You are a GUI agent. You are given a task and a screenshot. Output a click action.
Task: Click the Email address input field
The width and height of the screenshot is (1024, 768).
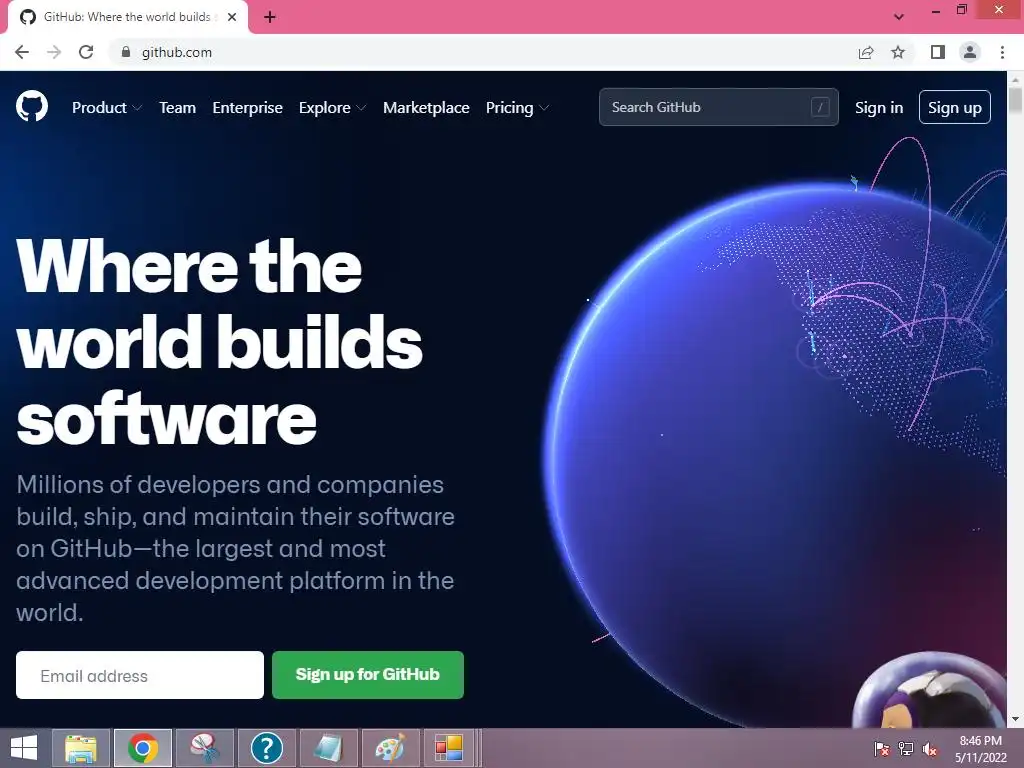click(x=140, y=675)
